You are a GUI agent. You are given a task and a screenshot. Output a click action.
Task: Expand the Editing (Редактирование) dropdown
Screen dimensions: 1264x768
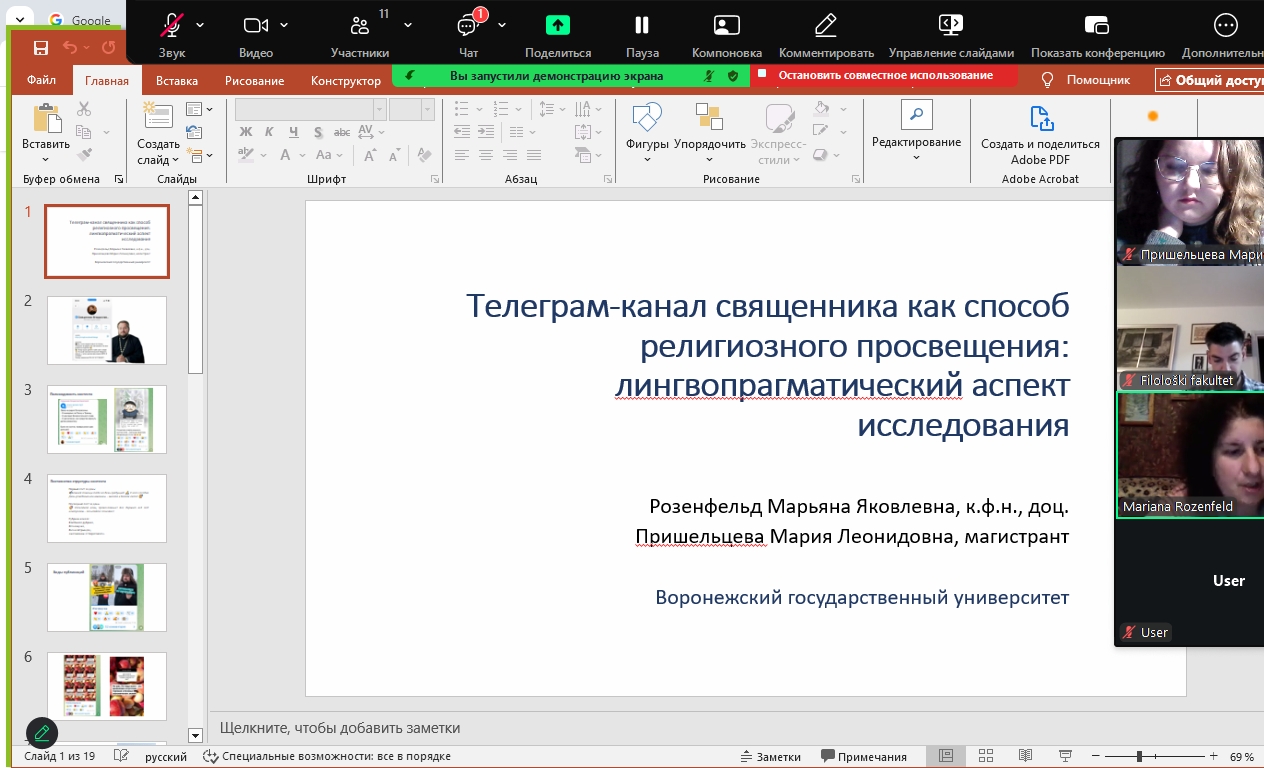916,157
